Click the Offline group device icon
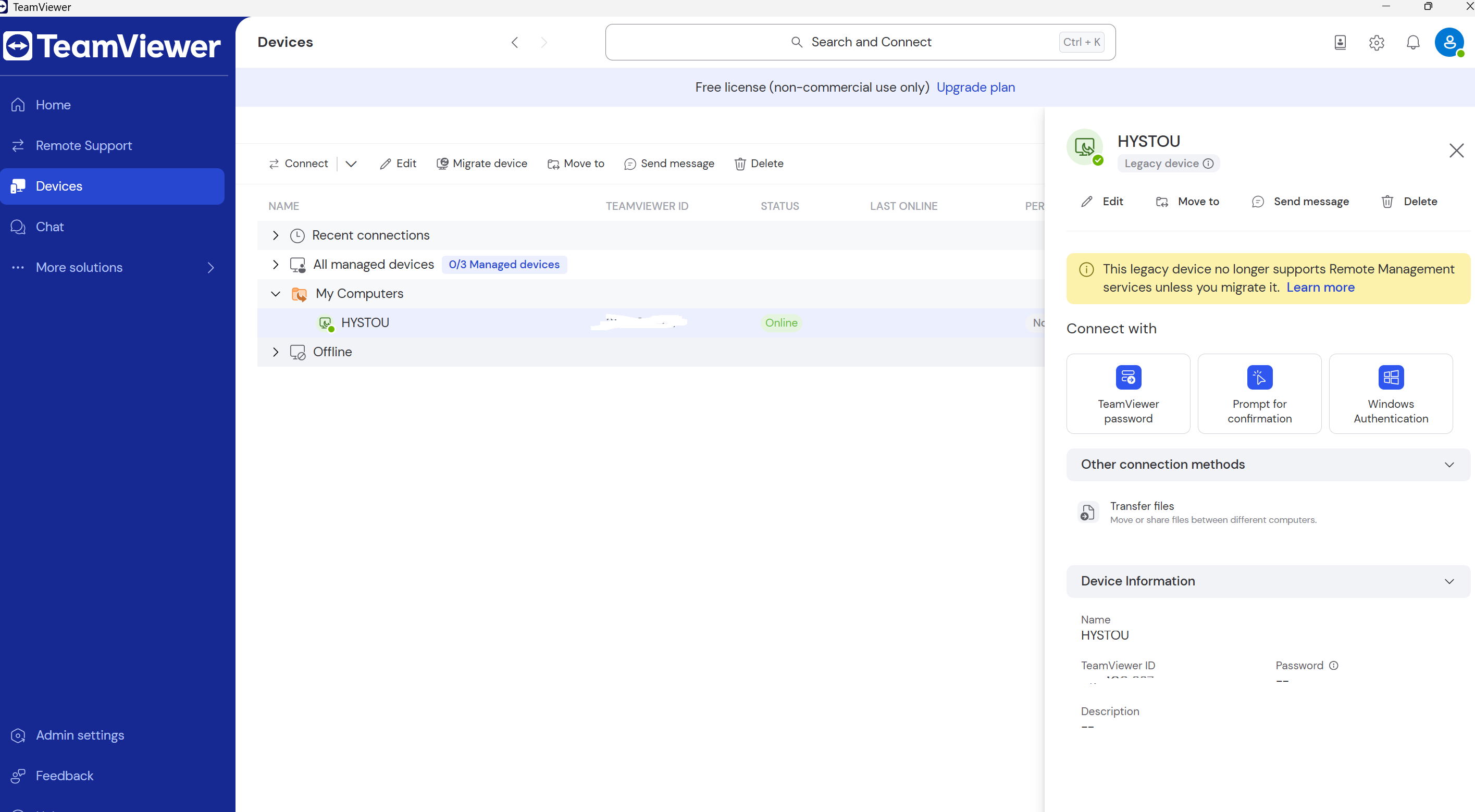The image size is (1475, 812). point(297,352)
